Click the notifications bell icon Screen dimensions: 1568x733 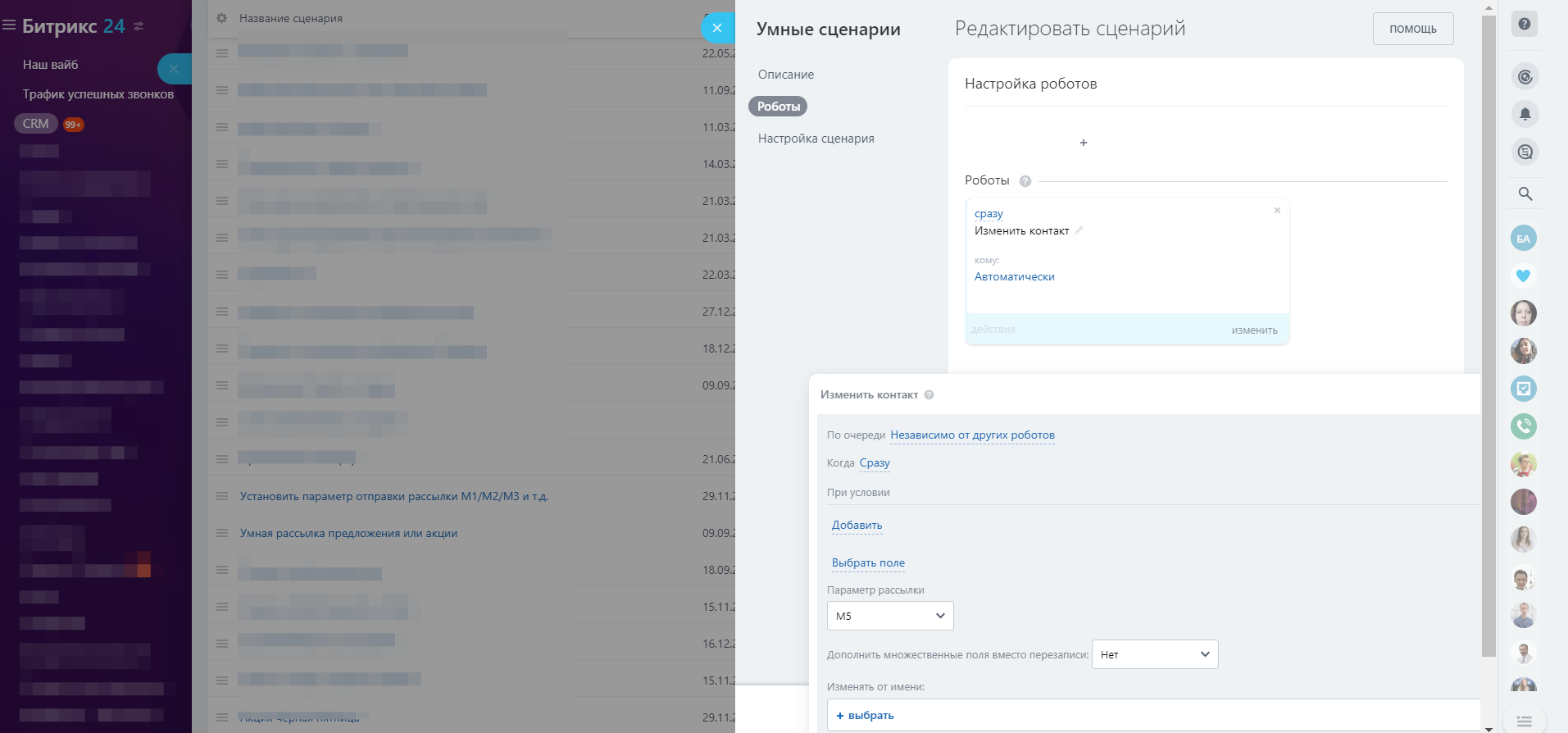coord(1525,115)
